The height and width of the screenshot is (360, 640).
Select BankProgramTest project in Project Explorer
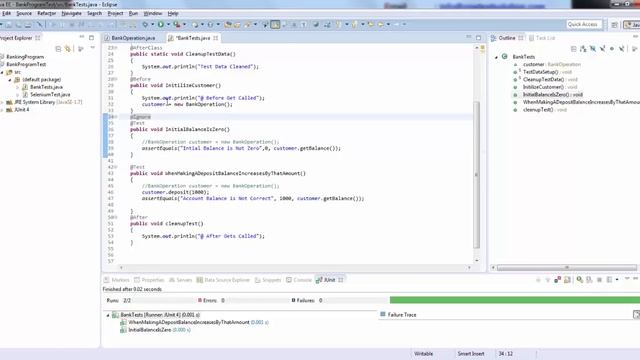(26, 64)
